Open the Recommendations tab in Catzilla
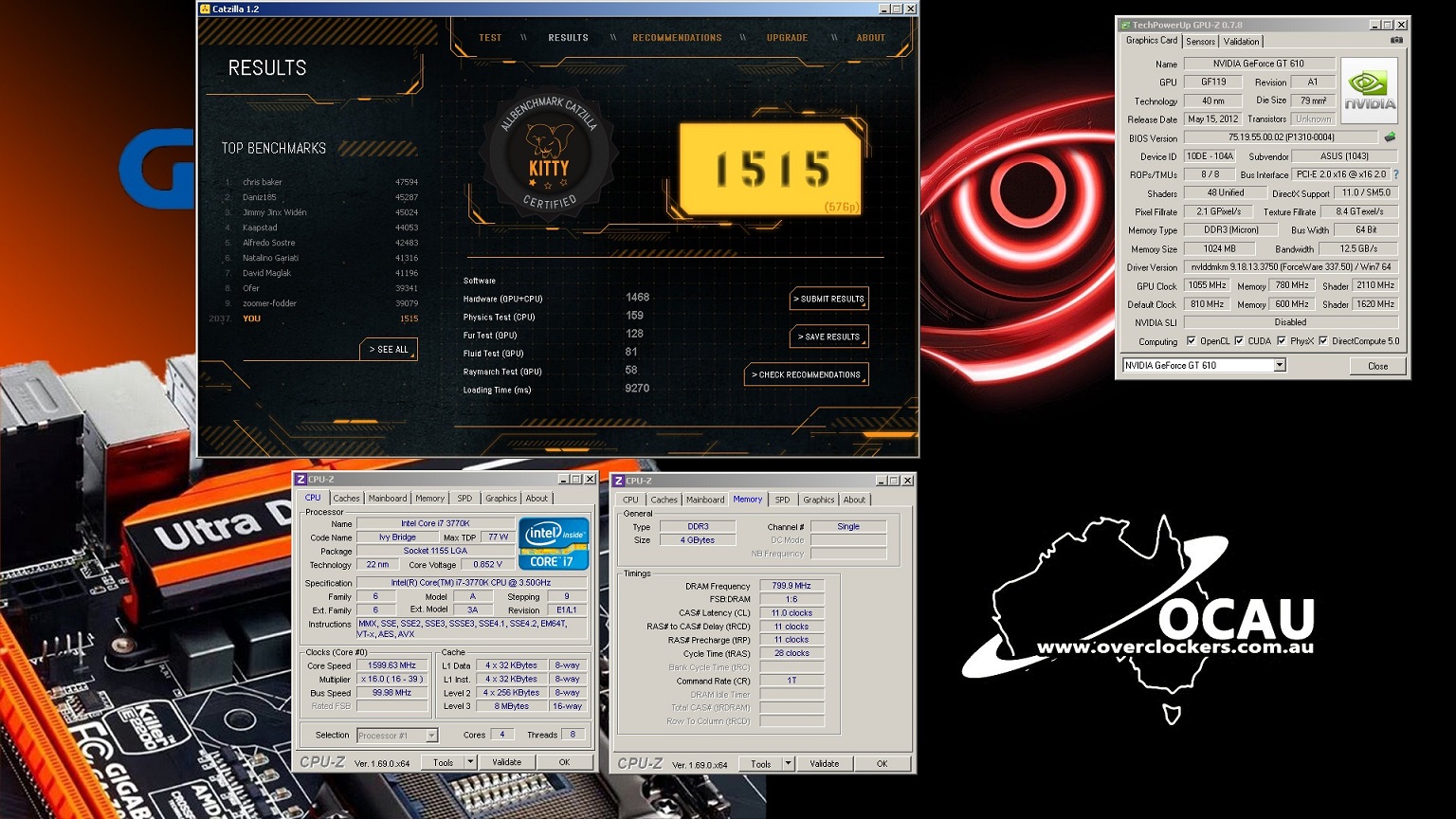This screenshot has height=819, width=1456. (677, 38)
